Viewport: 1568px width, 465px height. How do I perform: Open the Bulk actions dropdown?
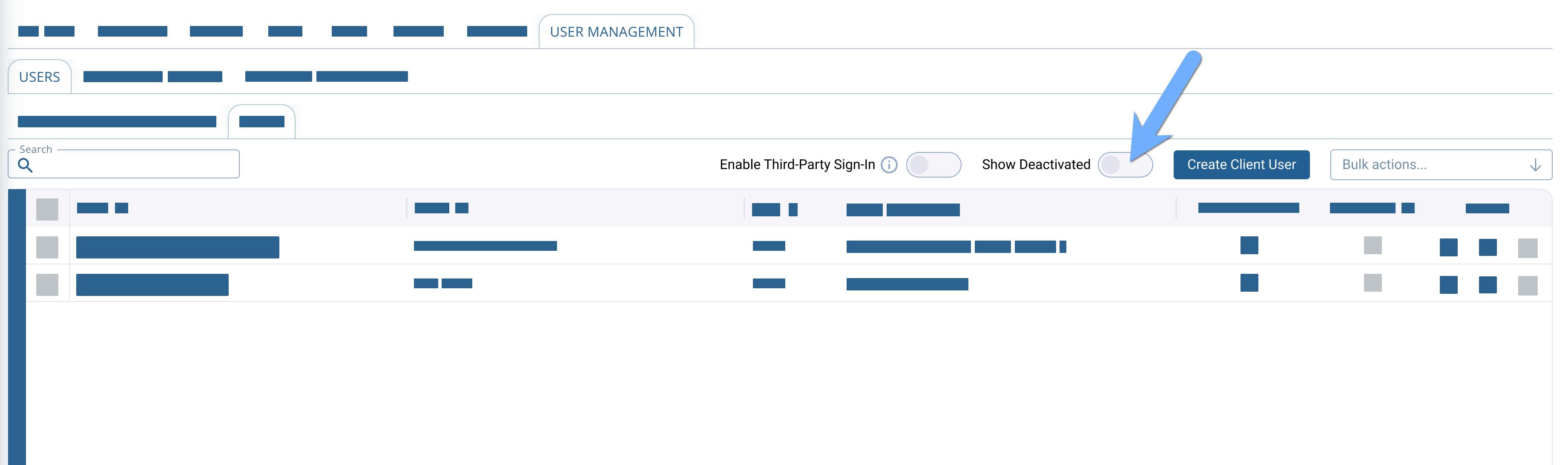pos(1441,165)
